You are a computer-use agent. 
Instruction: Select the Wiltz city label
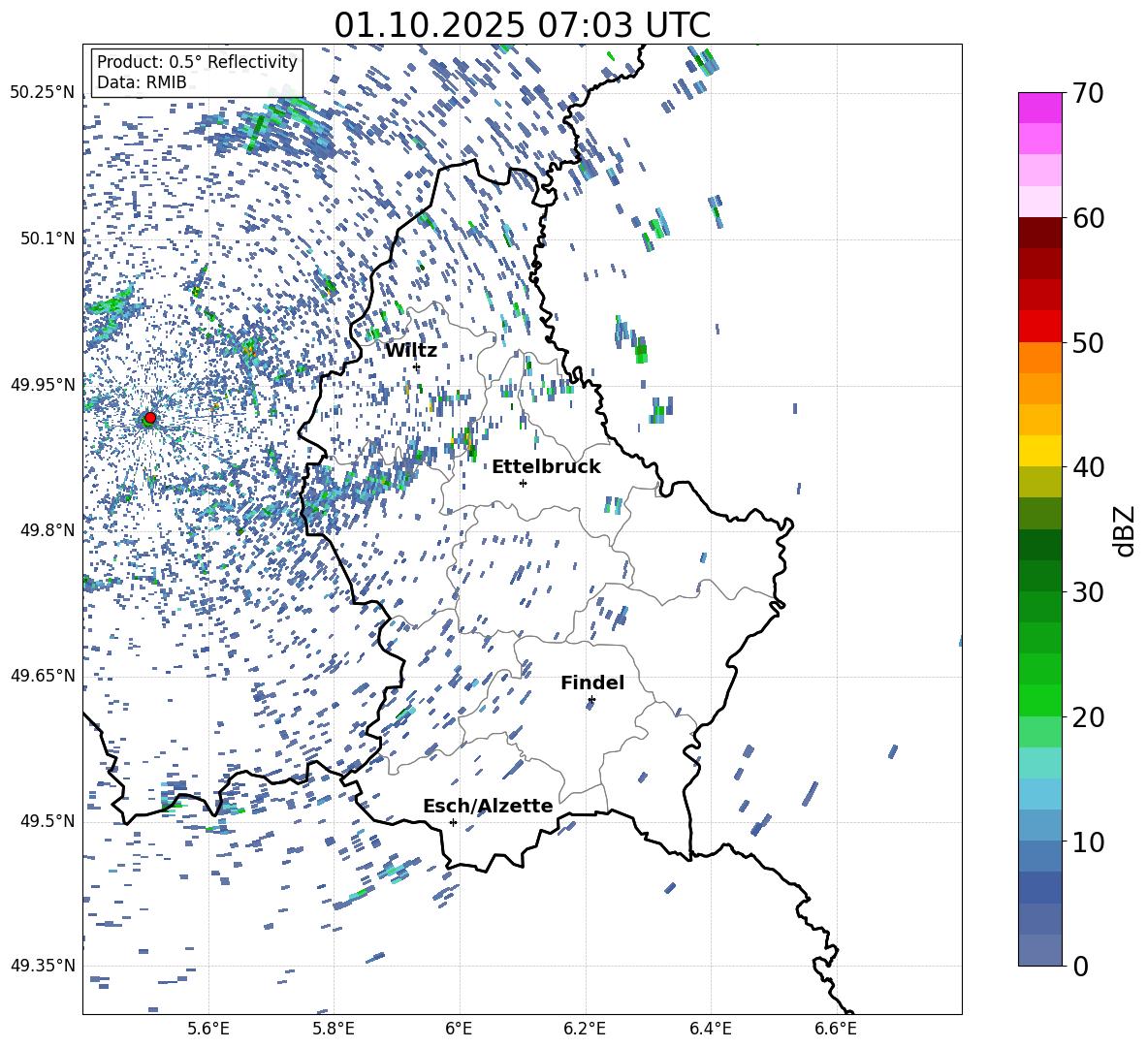(411, 350)
